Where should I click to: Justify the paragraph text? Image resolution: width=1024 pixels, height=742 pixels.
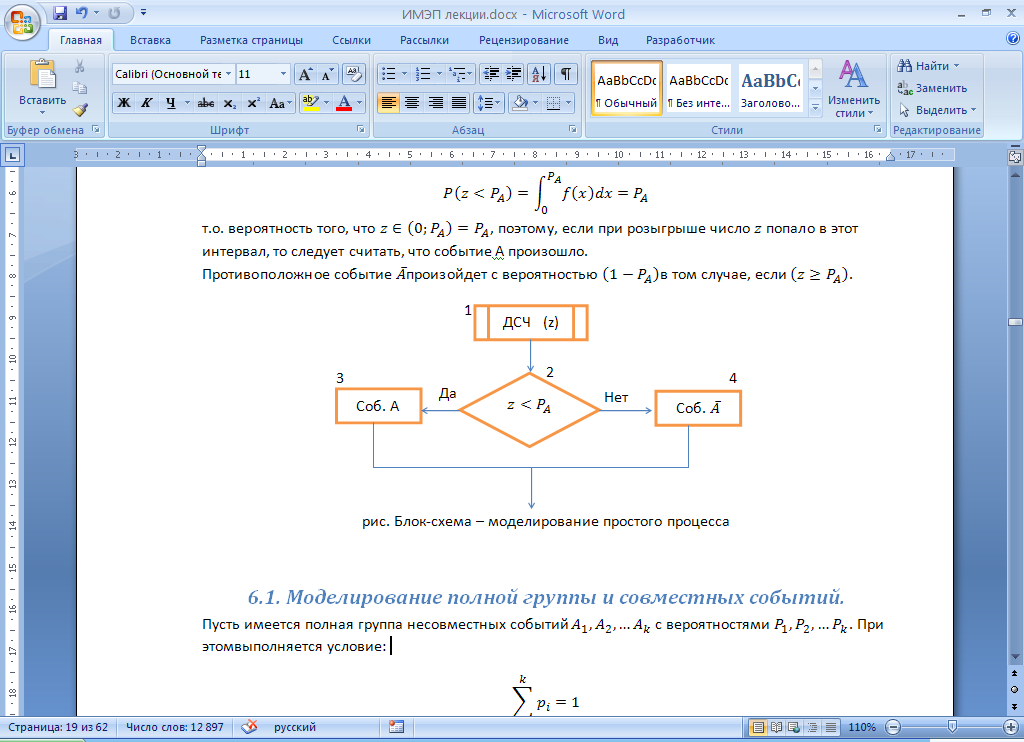[459, 103]
